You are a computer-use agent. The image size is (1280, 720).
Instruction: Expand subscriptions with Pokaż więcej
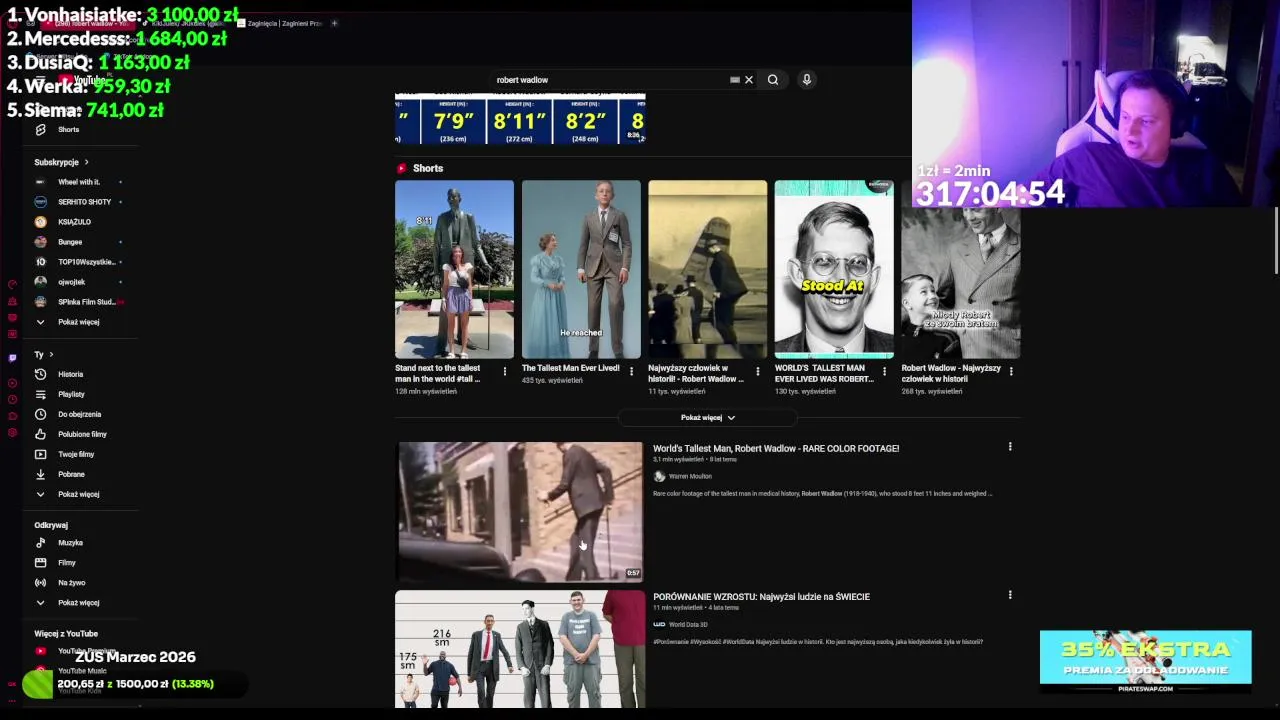pos(78,322)
